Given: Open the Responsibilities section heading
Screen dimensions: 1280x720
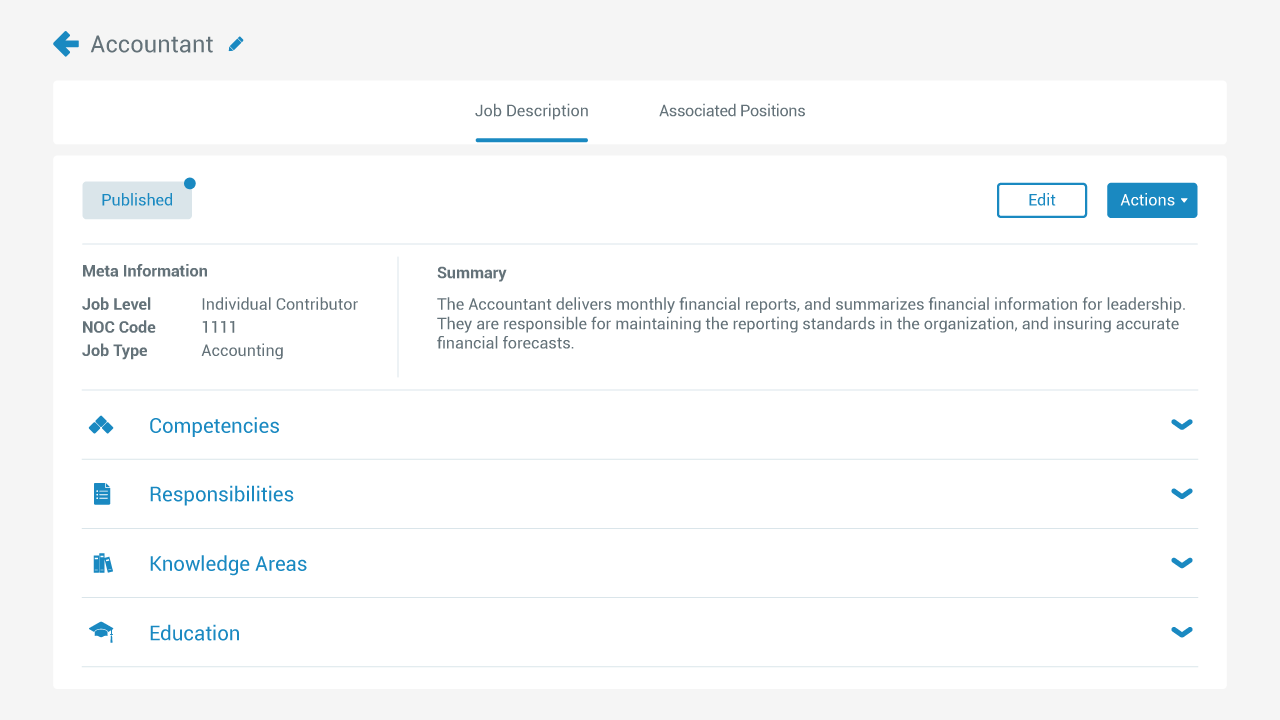Looking at the screenshot, I should [x=221, y=495].
